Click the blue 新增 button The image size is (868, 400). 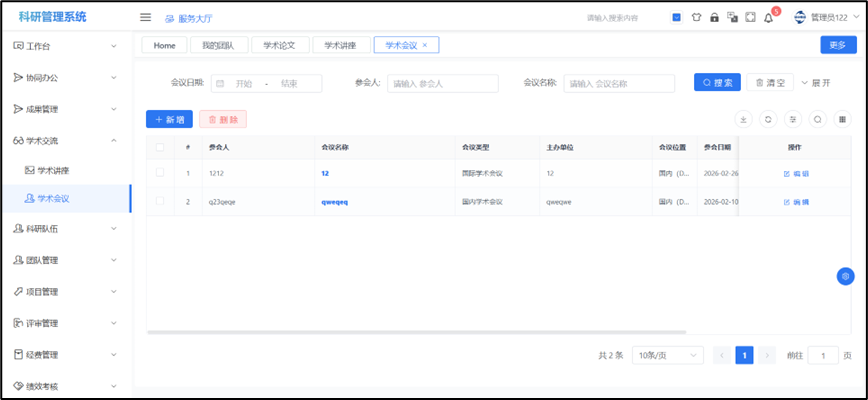[x=169, y=119]
